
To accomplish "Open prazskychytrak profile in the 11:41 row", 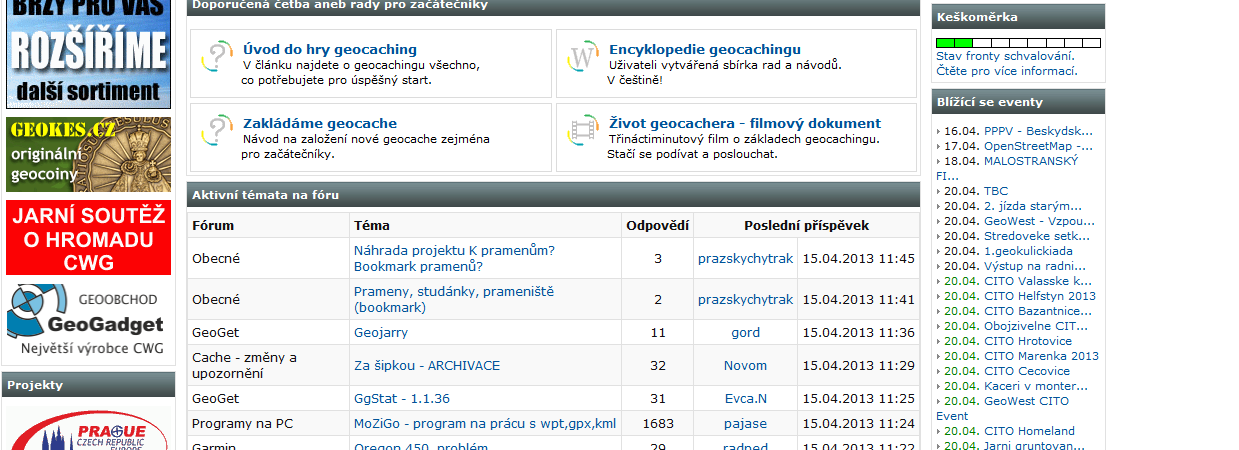I will coord(745,299).
